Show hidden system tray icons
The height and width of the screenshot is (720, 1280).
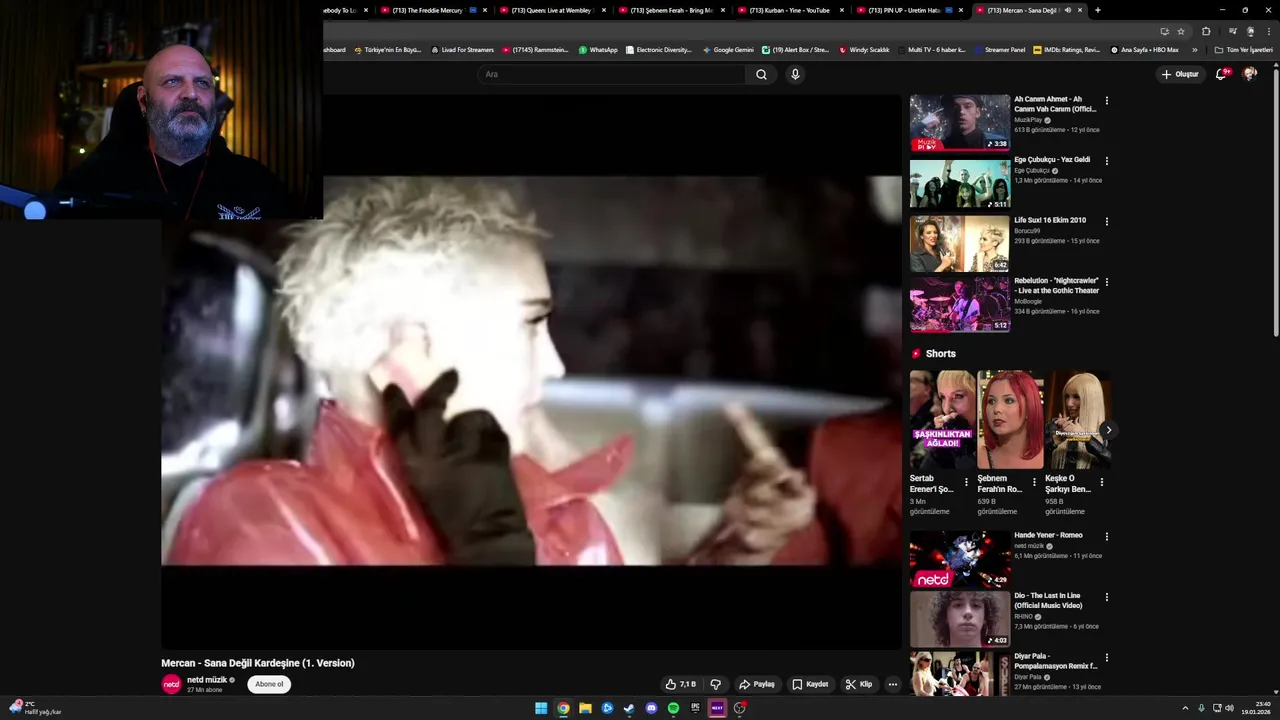coord(1185,708)
